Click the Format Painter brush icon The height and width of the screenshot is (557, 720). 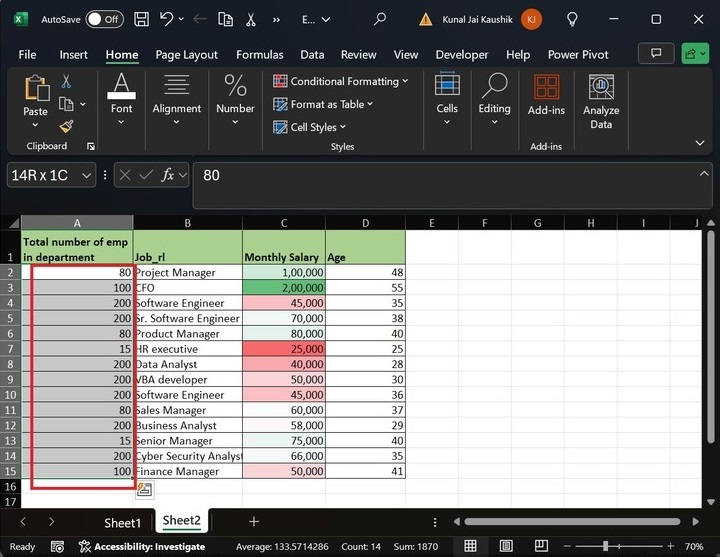[x=66, y=126]
